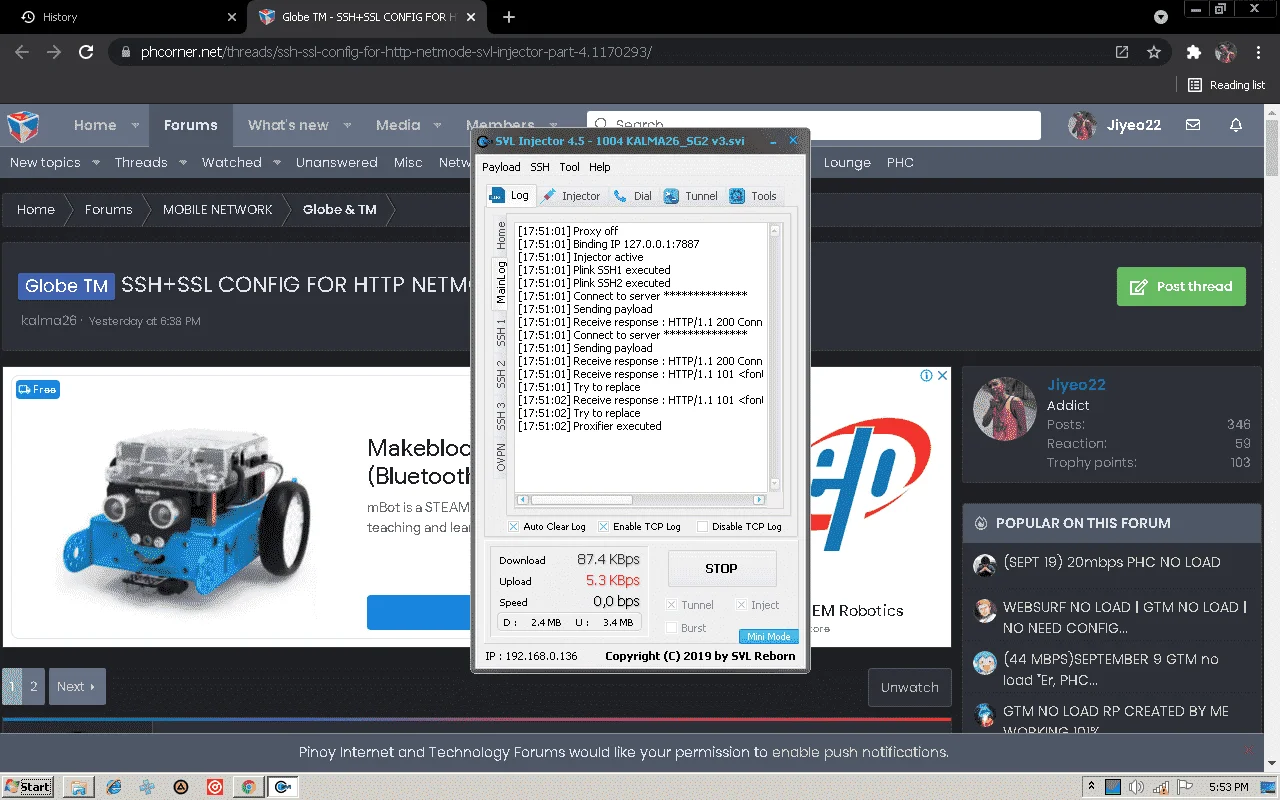
Task: Open the alerts bell icon
Action: pos(1236,125)
